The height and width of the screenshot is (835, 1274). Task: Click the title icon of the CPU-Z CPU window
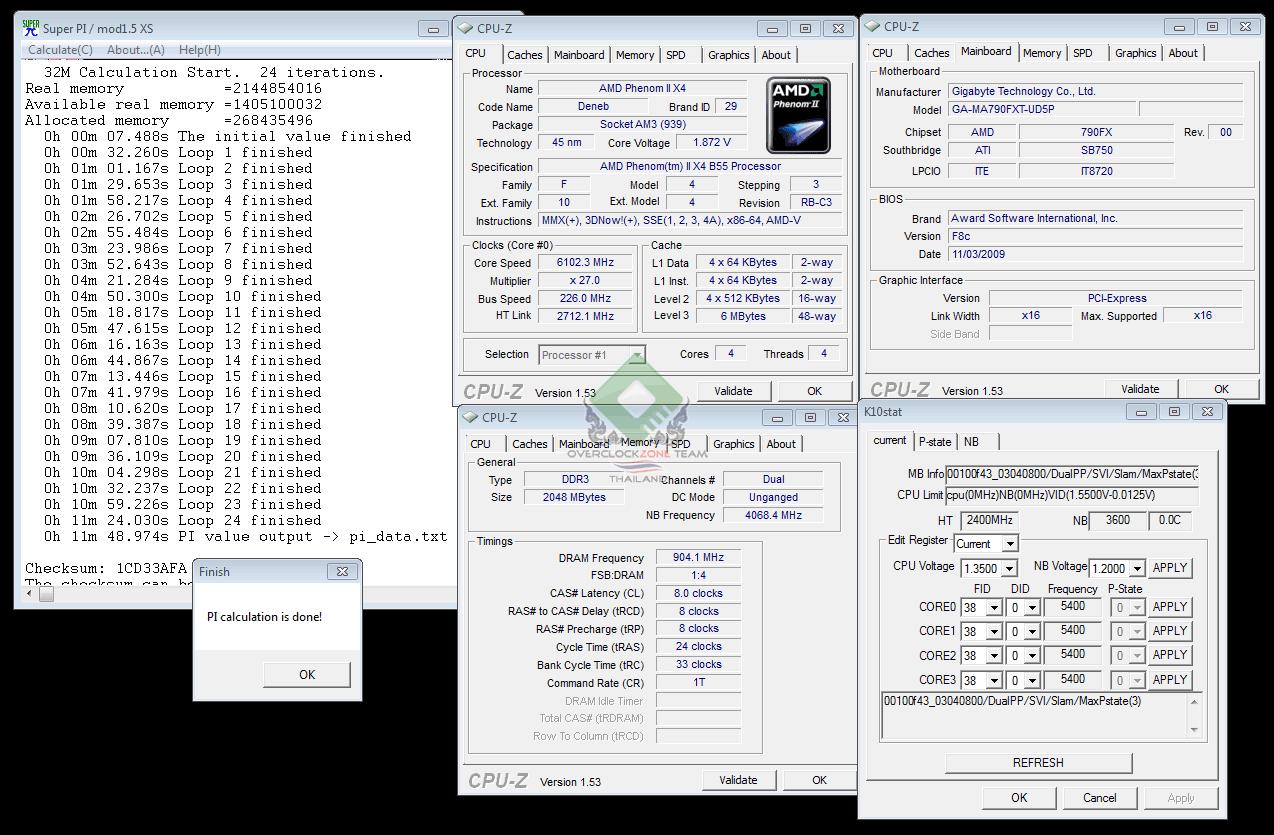465,29
